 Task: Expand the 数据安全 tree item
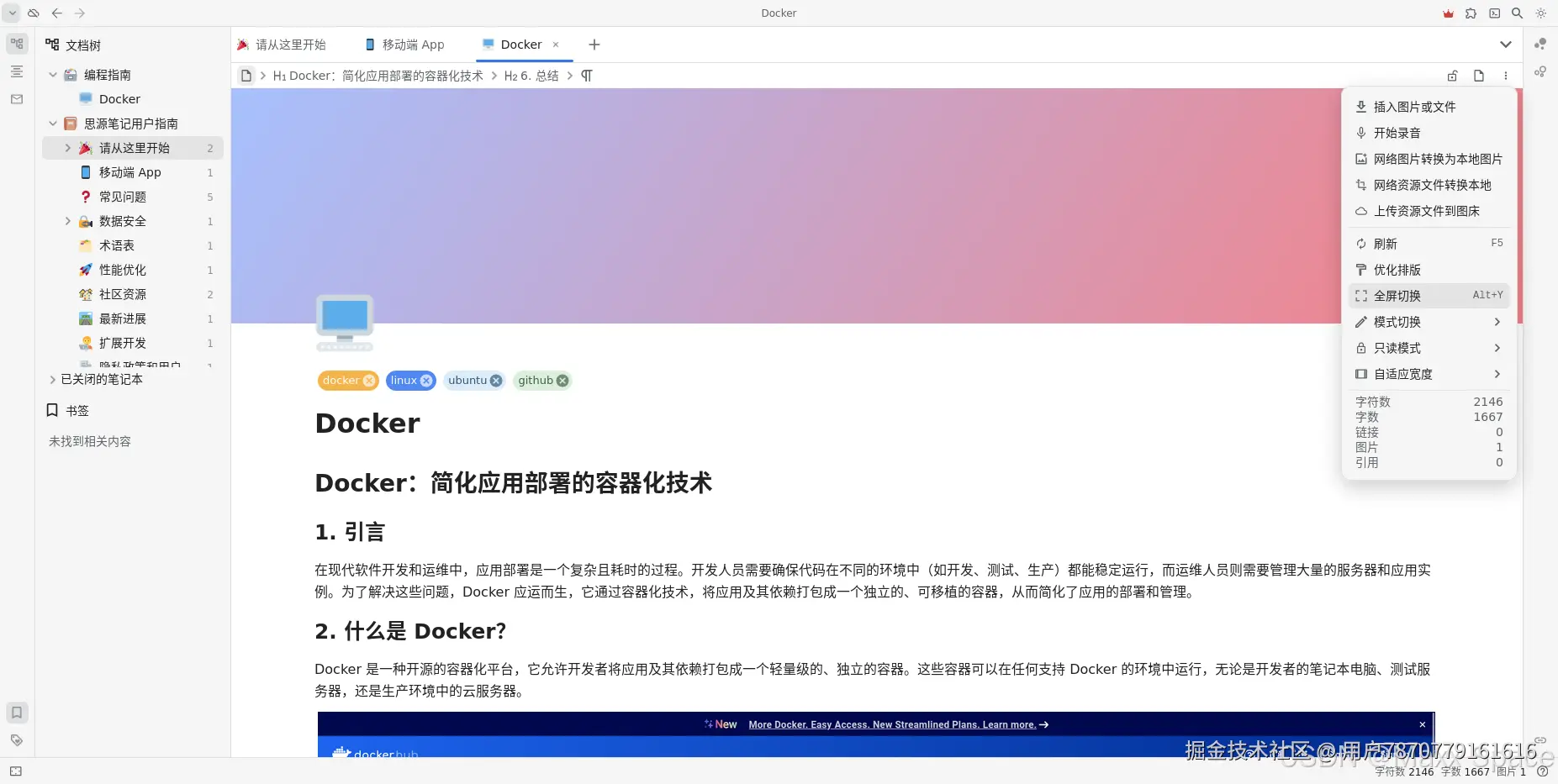click(x=68, y=221)
